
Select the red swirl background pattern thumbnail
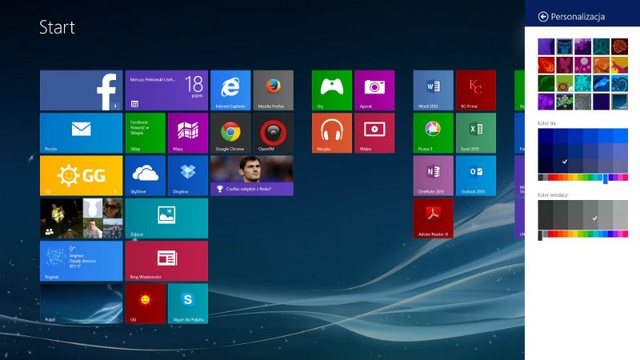coord(546,65)
